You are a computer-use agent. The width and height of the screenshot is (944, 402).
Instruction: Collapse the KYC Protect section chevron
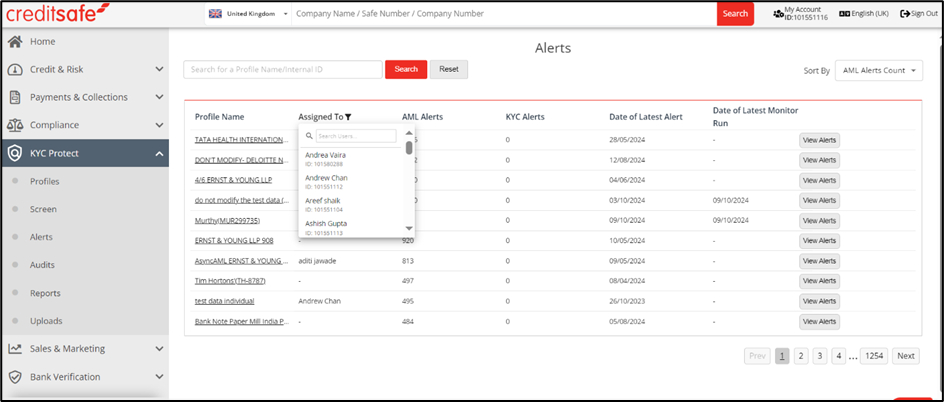pos(159,153)
